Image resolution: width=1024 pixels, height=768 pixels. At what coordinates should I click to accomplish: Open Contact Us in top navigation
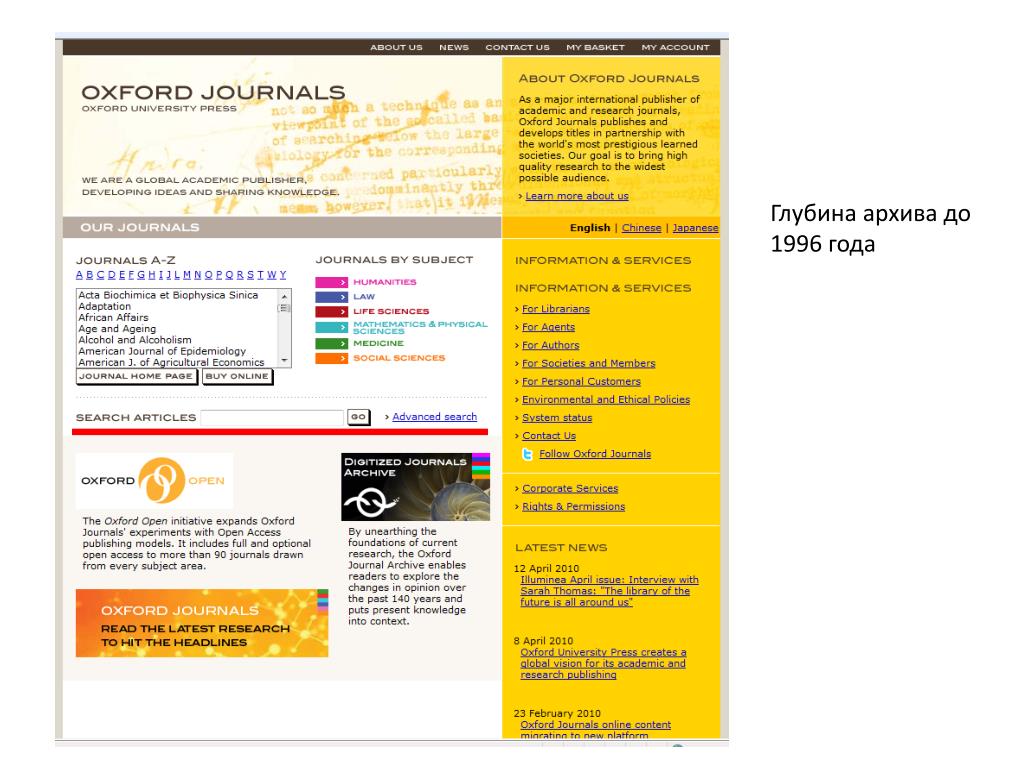coord(517,47)
